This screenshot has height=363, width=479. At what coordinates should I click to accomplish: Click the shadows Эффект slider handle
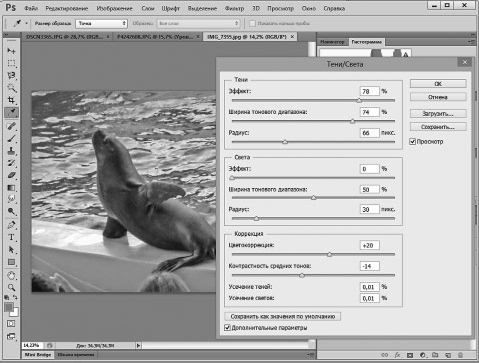pyautogui.click(x=359, y=100)
